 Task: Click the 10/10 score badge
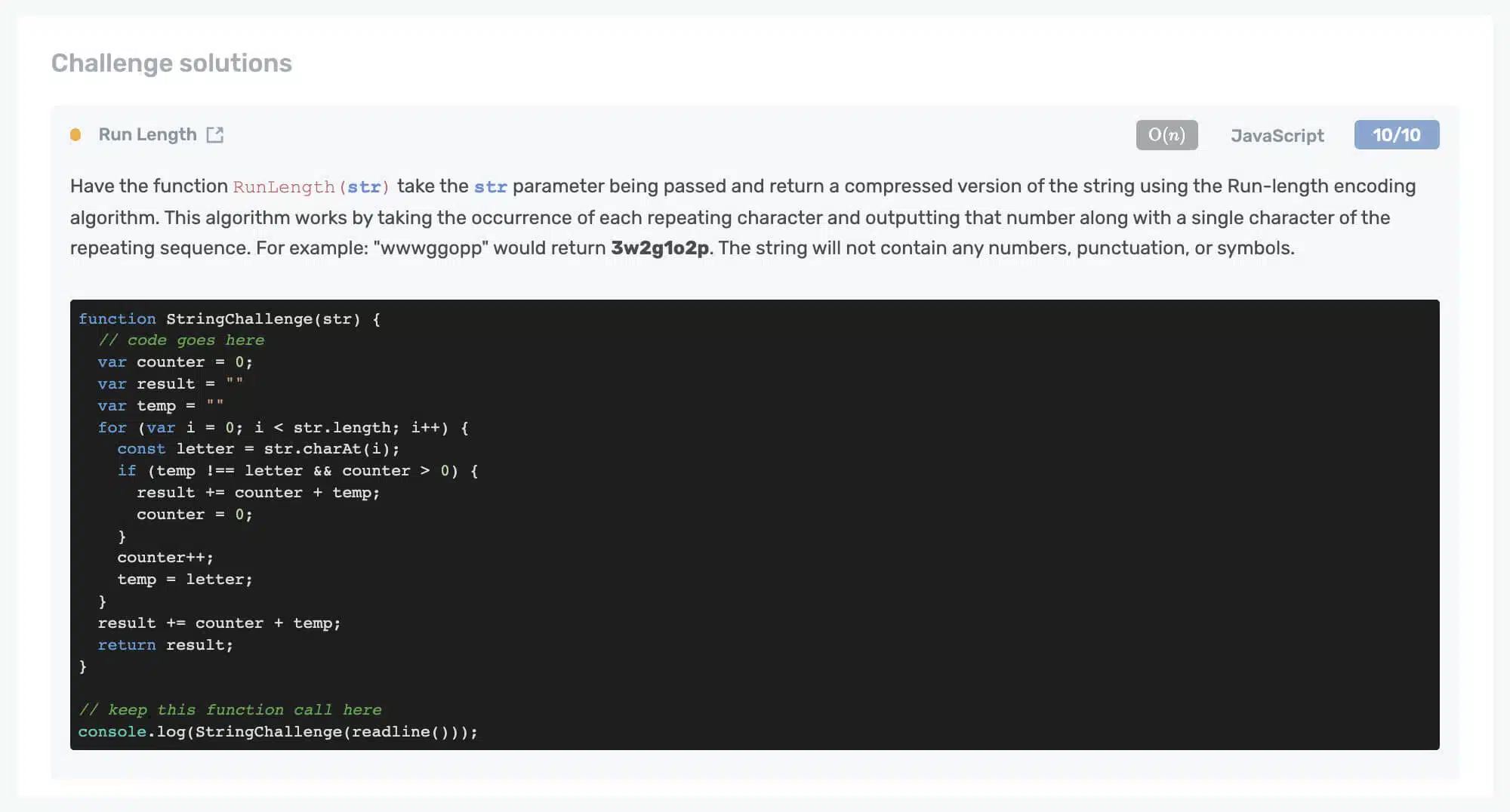click(x=1396, y=135)
